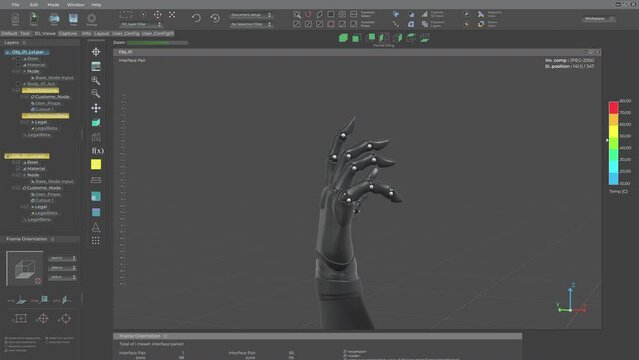This screenshot has width=639, height=360.
Task: Click the crosshair tool in left toolbar
Action: pos(96,52)
